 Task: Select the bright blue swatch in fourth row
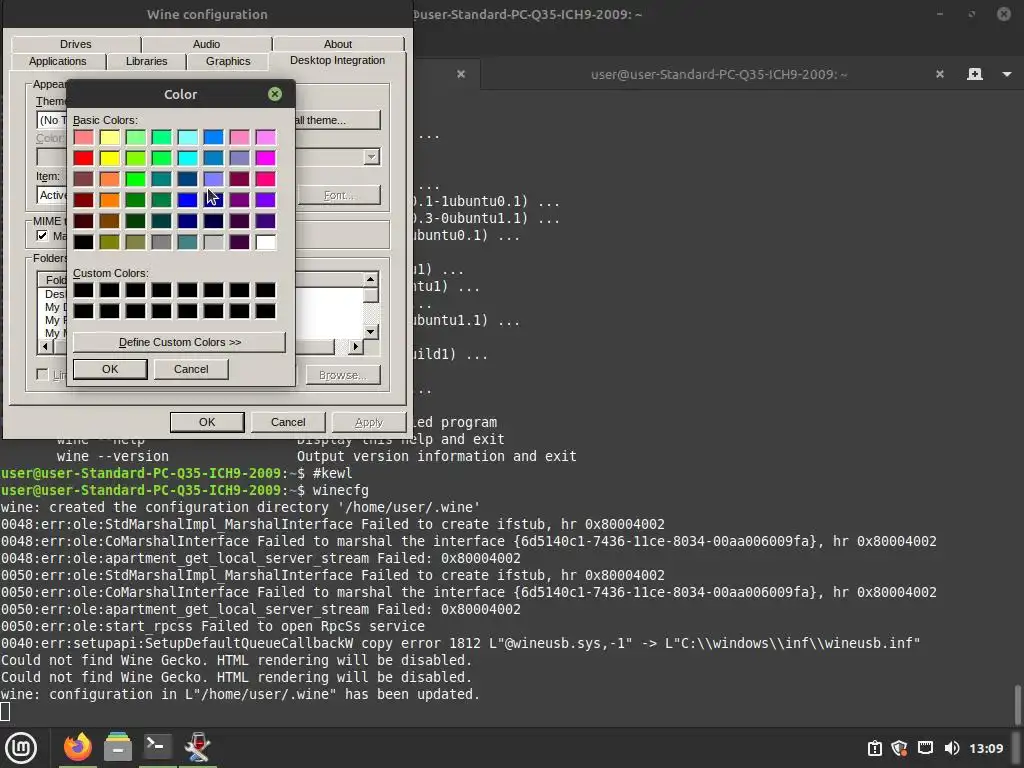187,200
